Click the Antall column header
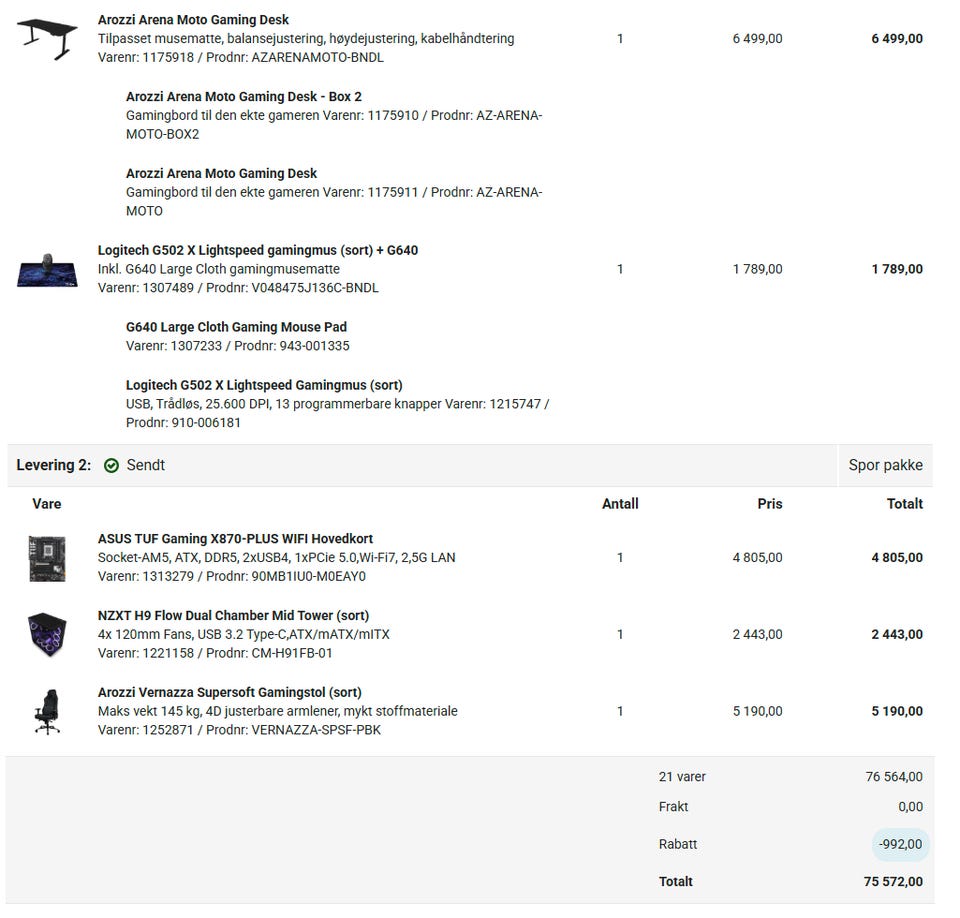Viewport: 960px width, 918px height. coord(620,504)
